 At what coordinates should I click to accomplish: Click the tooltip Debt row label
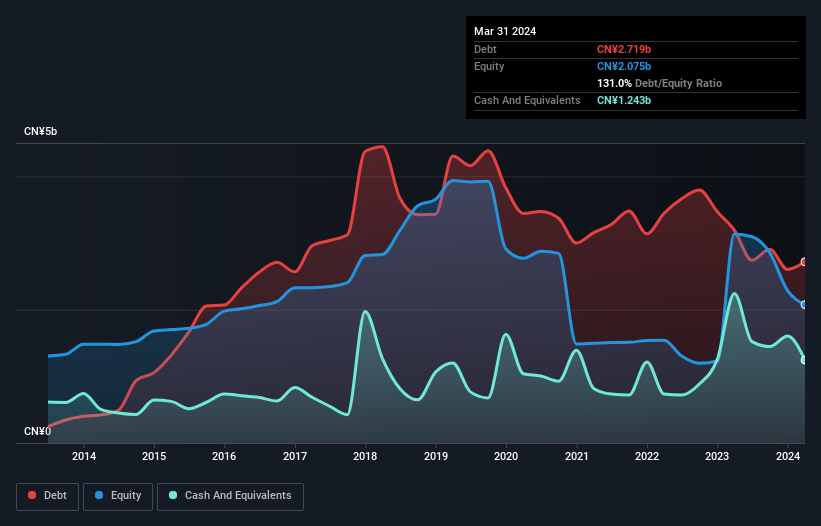click(485, 49)
